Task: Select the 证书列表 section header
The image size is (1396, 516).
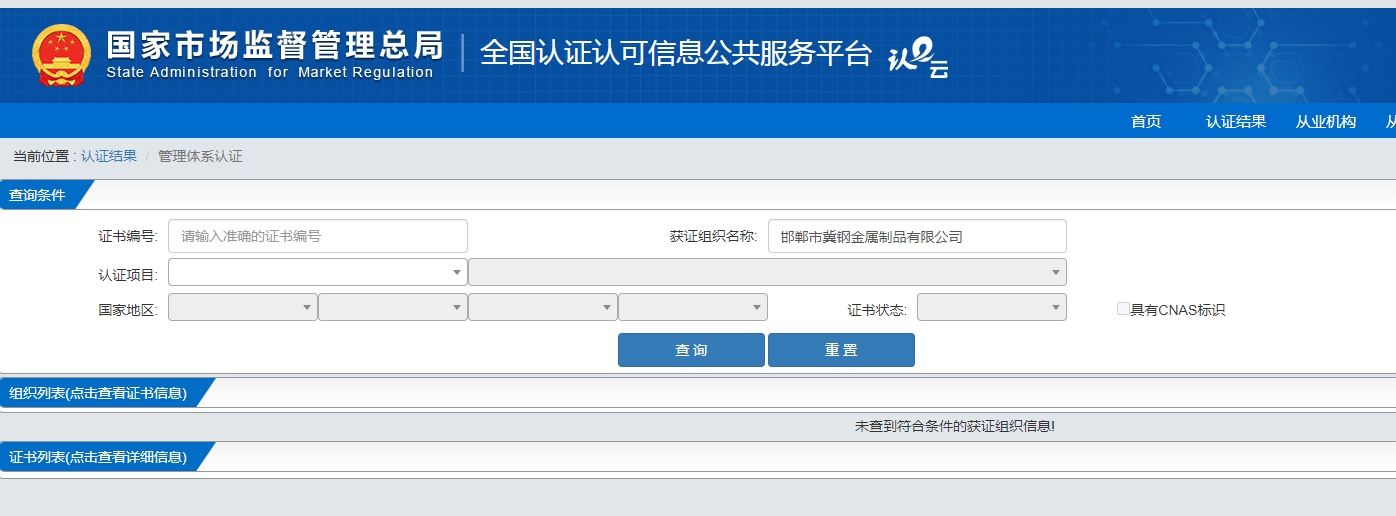Action: click(98, 457)
